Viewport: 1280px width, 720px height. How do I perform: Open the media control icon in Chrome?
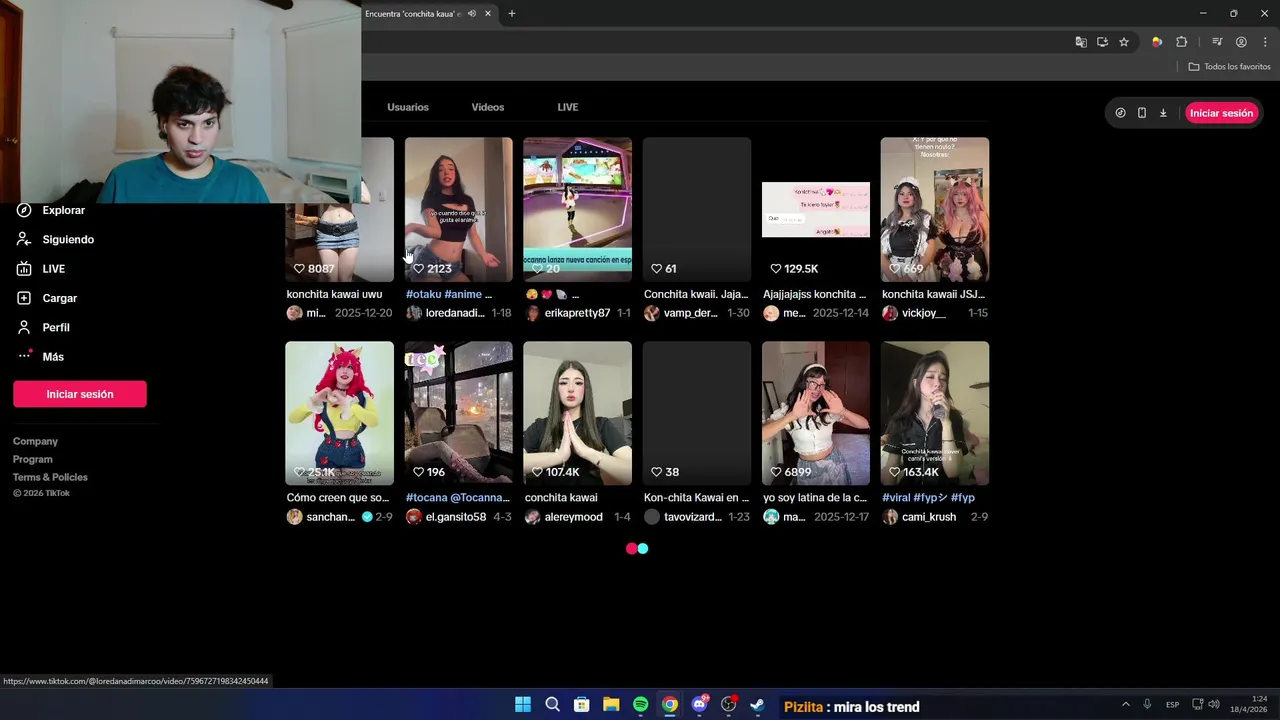pyautogui.click(x=1217, y=42)
